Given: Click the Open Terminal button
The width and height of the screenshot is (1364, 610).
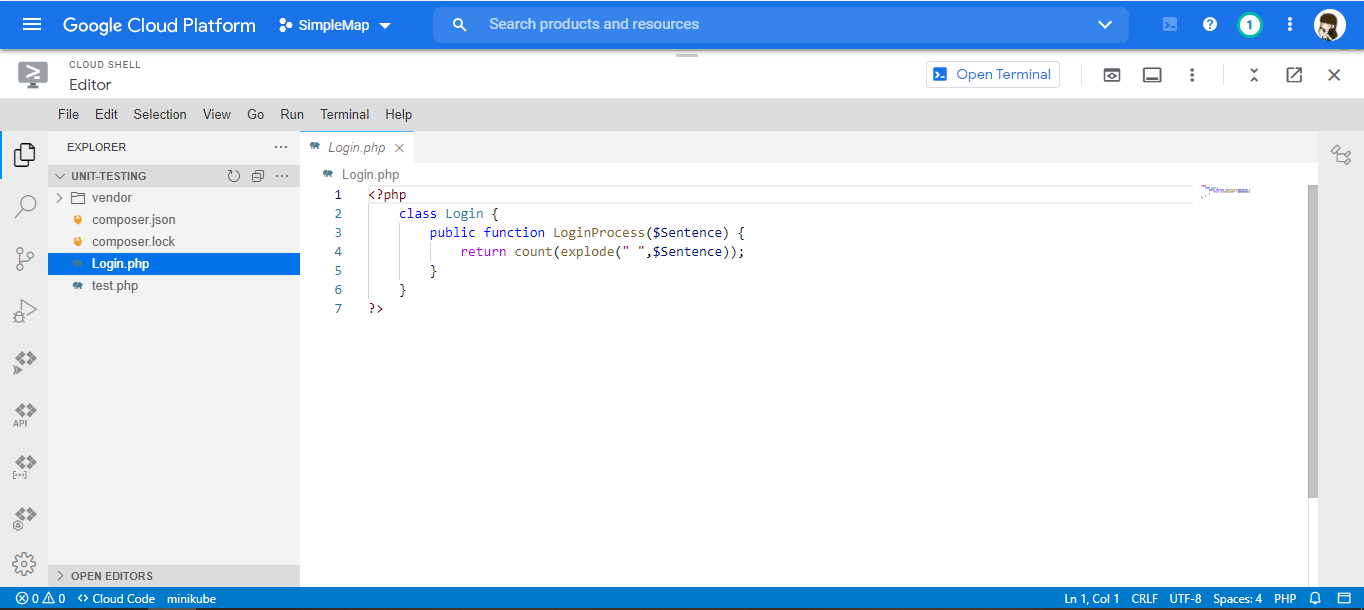Looking at the screenshot, I should click(x=993, y=74).
